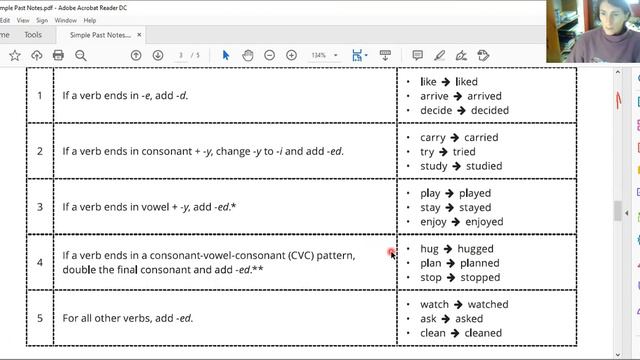This screenshot has width=640, height=360.
Task: Click the text 'If a verb ends in -e, add -d.'
Action: point(125,96)
